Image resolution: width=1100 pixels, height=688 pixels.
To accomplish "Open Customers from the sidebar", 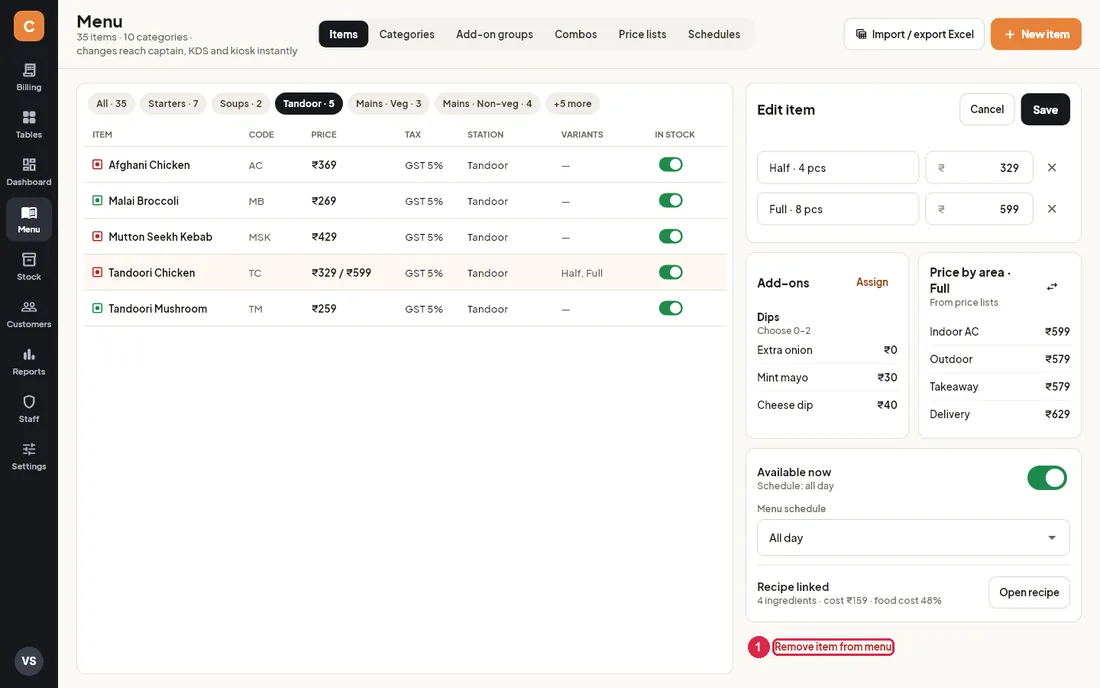I will tap(29, 314).
